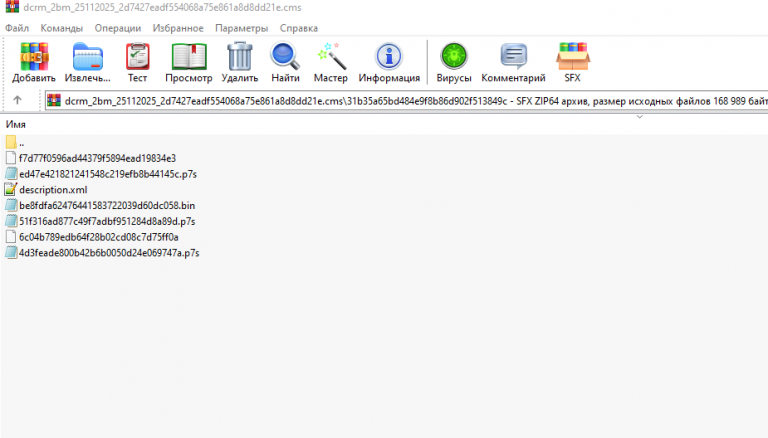Open the Команды menu
768x438 pixels.
[62, 28]
